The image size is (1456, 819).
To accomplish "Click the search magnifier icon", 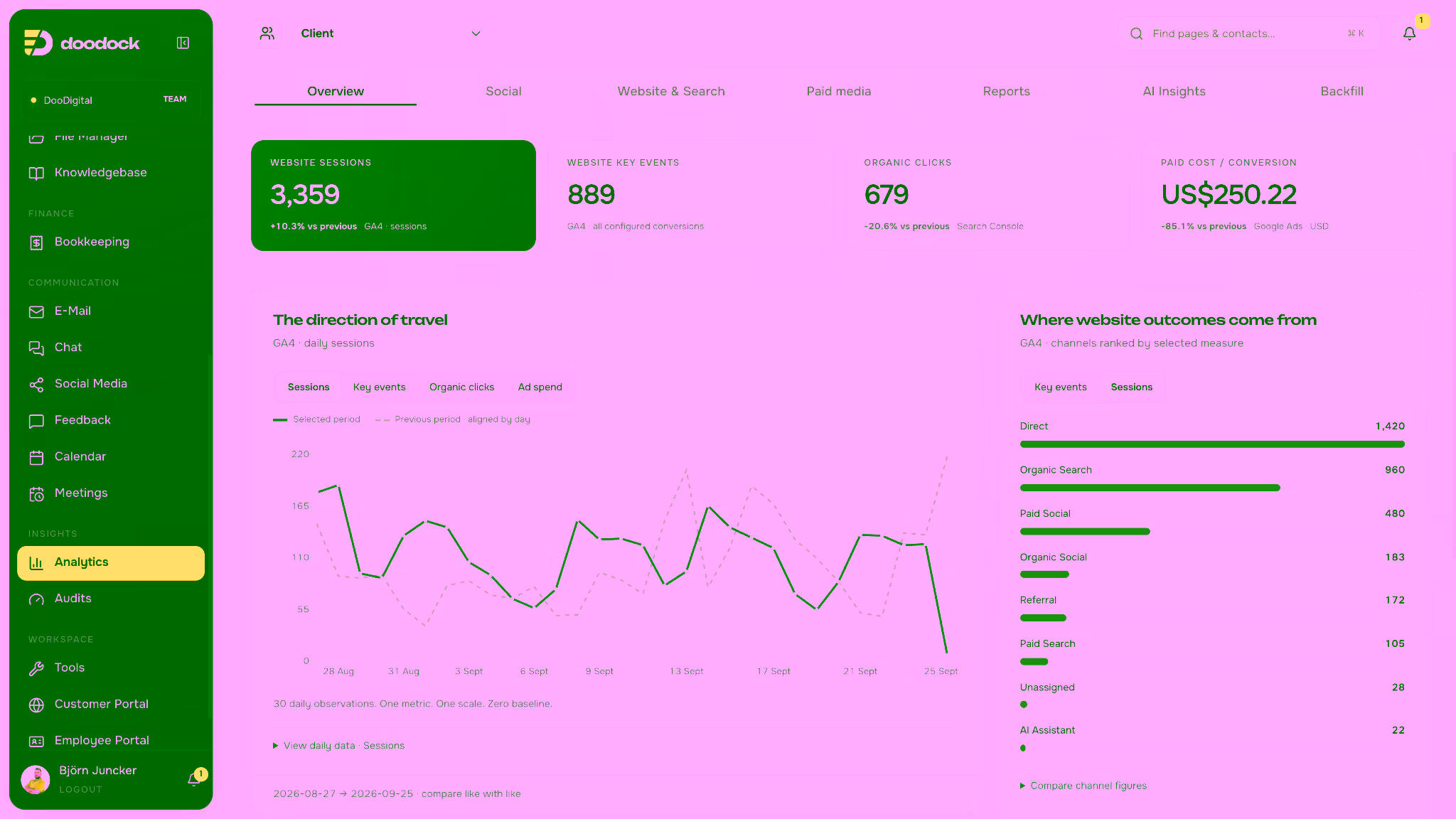I will pyautogui.click(x=1136, y=33).
